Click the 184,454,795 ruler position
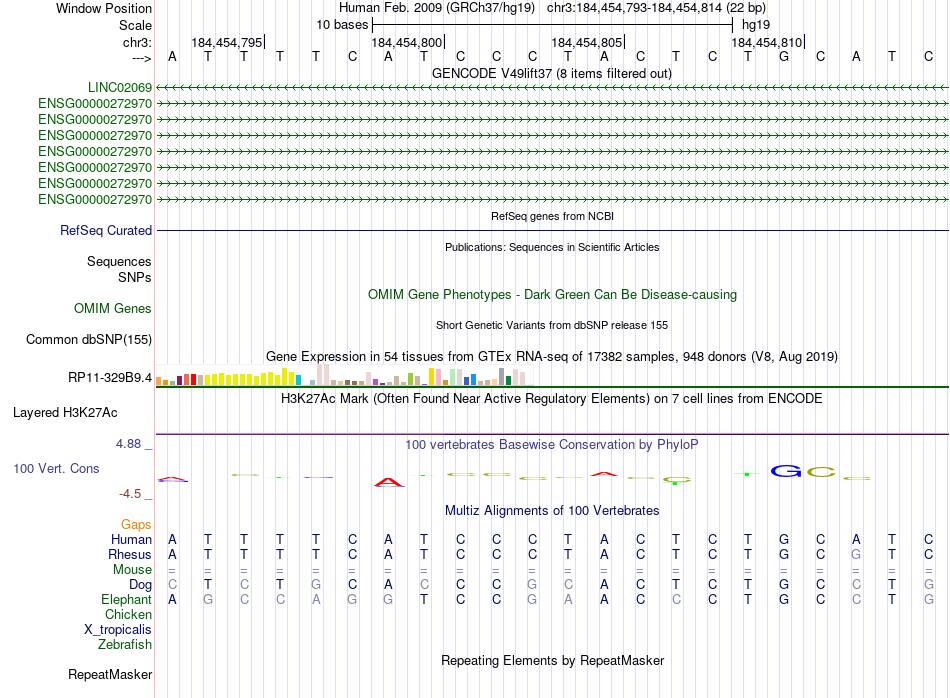Image resolution: width=950 pixels, height=698 pixels. [x=227, y=42]
